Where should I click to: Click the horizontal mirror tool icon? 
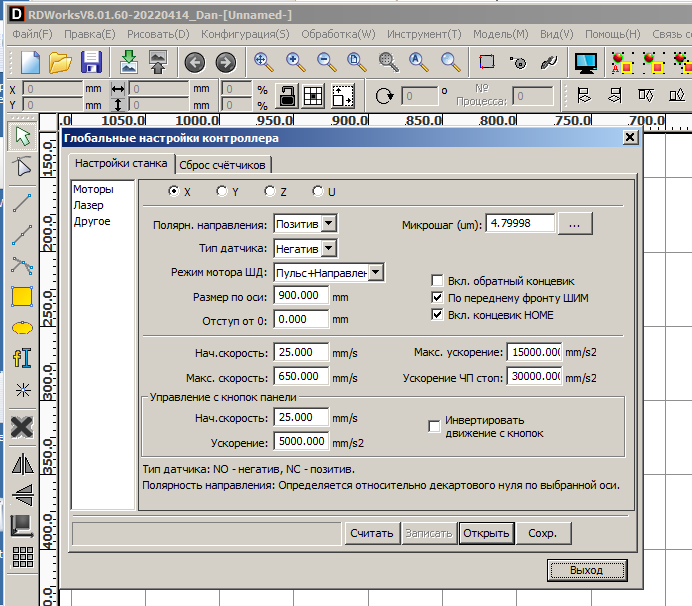click(x=22, y=463)
